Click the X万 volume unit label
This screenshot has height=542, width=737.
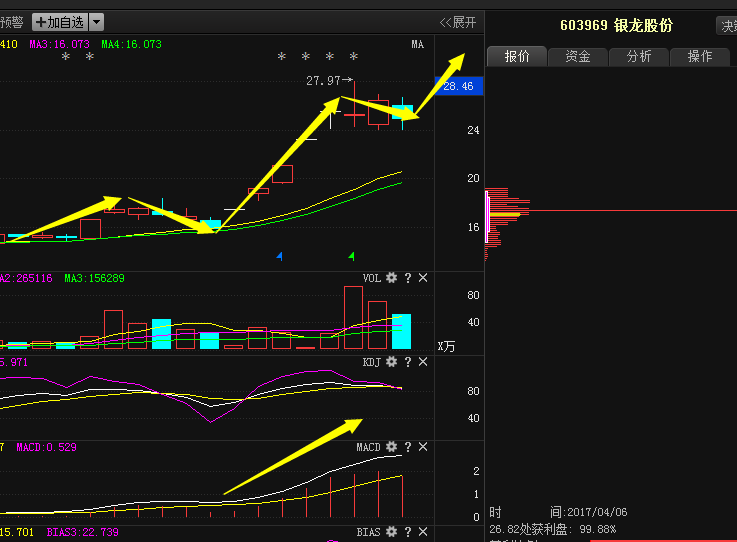pyautogui.click(x=446, y=346)
